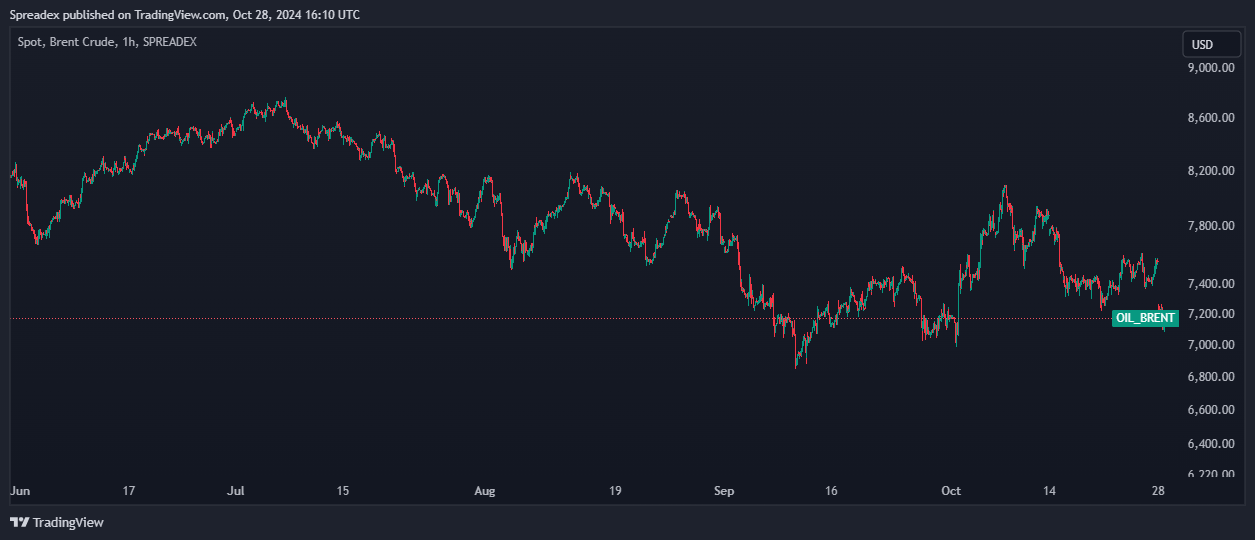Click the 8,200.00 price axis label

tap(1210, 171)
